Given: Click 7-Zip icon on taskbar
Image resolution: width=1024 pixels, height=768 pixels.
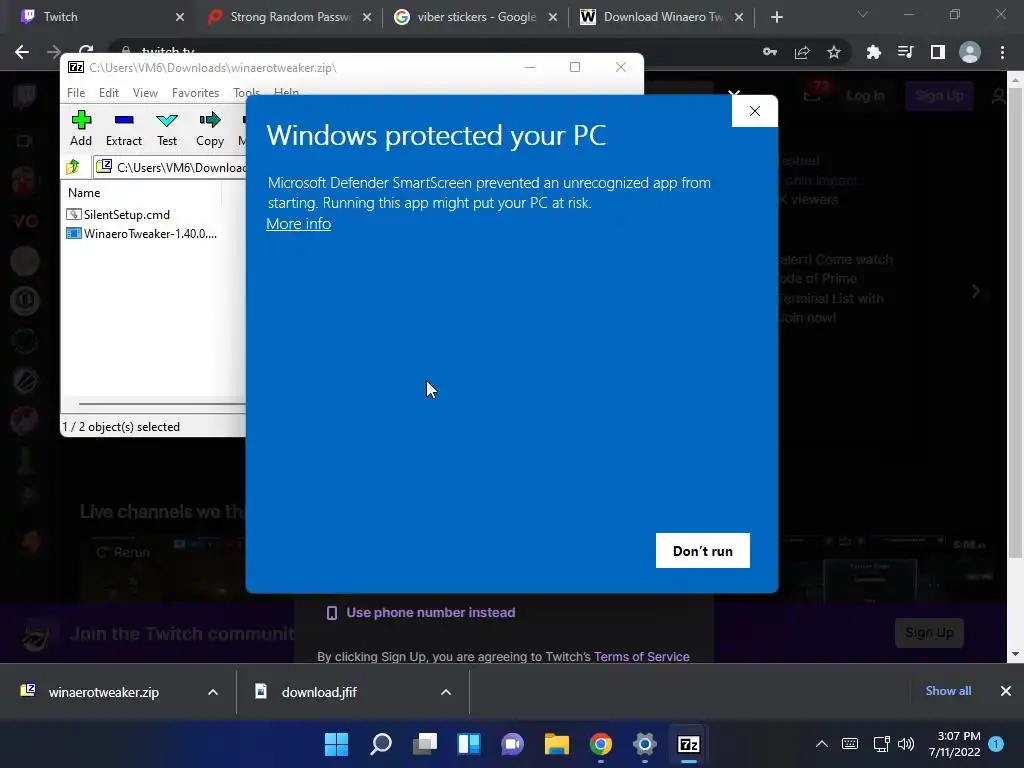Looking at the screenshot, I should pos(689,744).
